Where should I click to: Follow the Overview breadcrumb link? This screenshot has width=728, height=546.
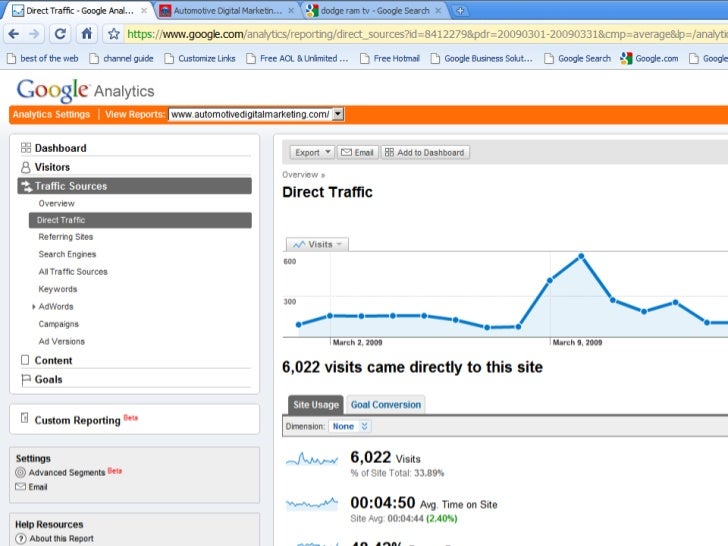pos(300,175)
